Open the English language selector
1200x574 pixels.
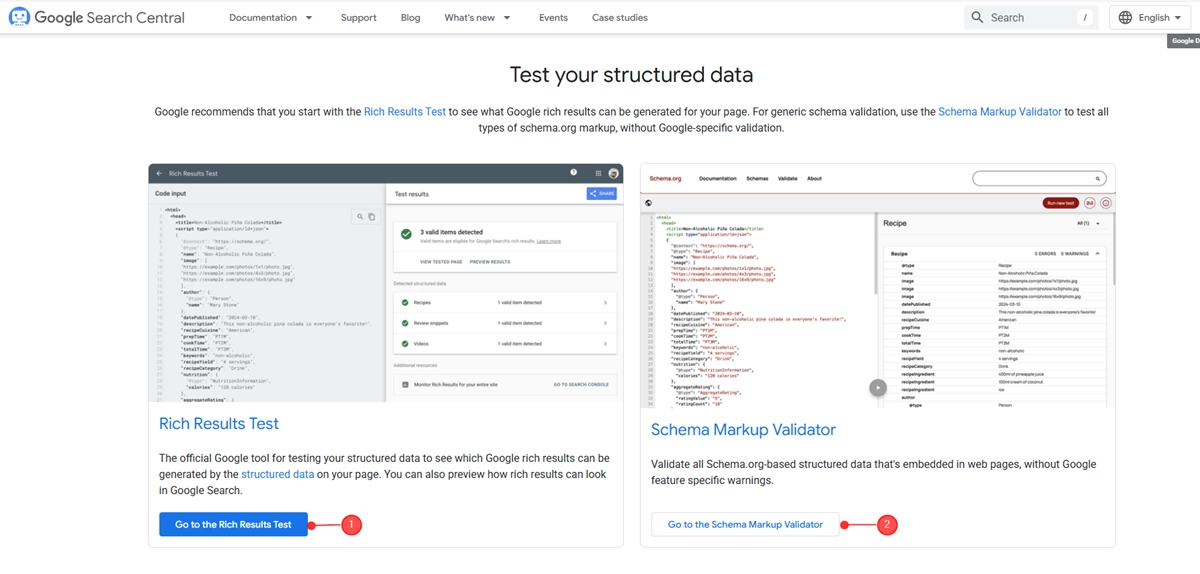1150,17
